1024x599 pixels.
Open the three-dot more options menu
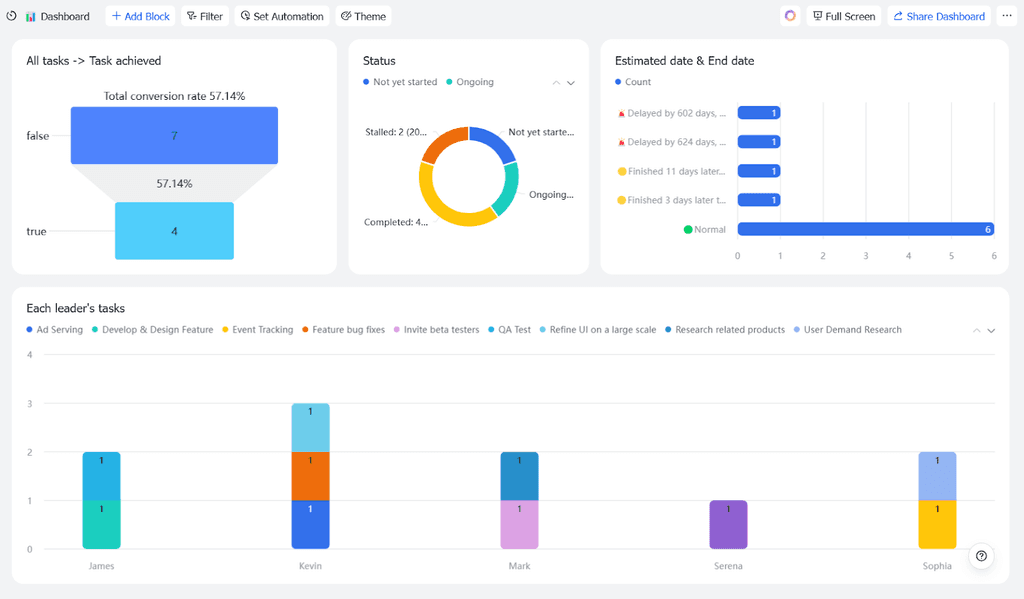(1007, 16)
